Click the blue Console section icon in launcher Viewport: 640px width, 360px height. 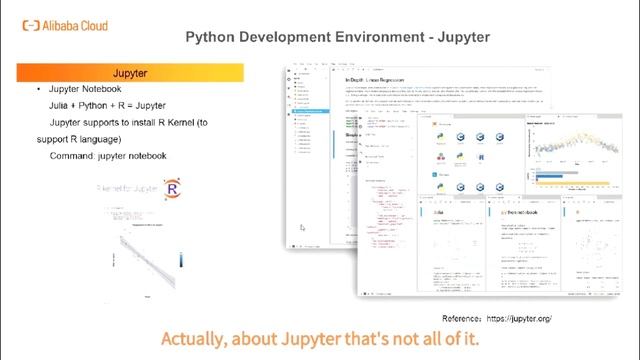[435, 174]
